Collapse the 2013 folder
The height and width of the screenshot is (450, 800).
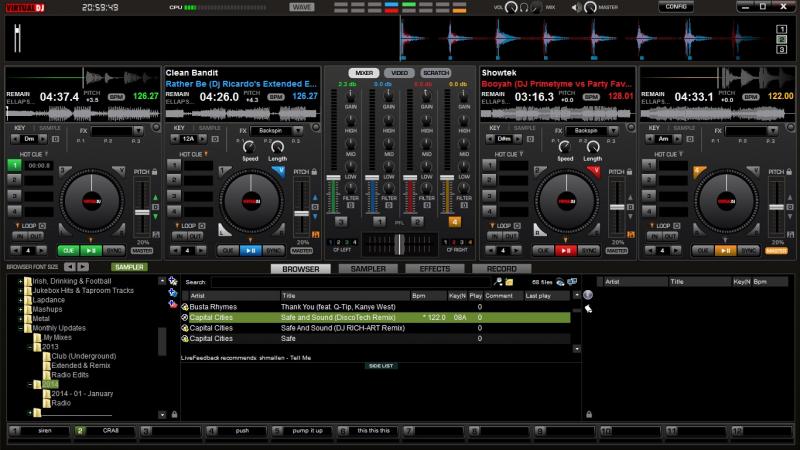point(30,347)
